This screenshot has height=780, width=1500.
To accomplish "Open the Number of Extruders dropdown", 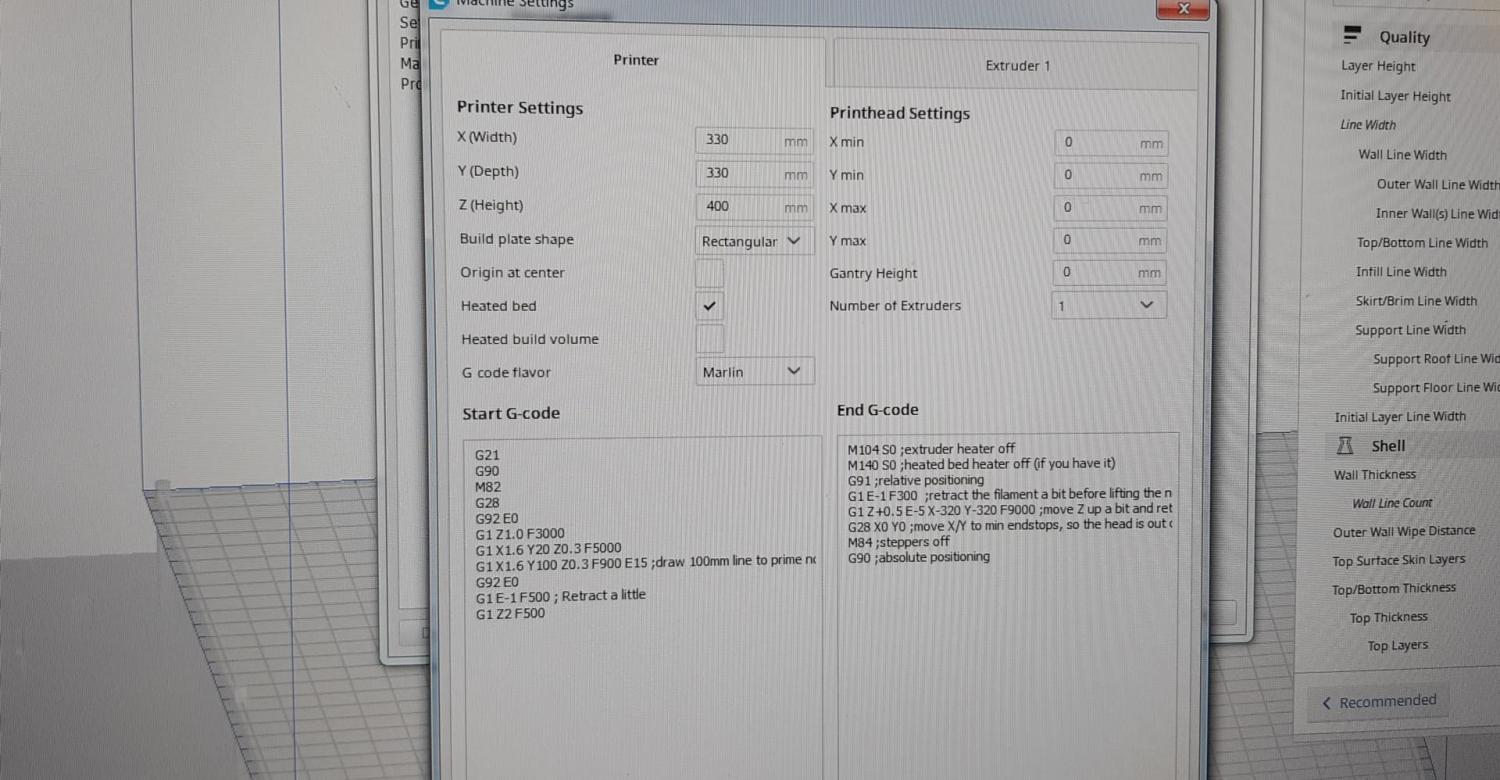I will (1108, 305).
